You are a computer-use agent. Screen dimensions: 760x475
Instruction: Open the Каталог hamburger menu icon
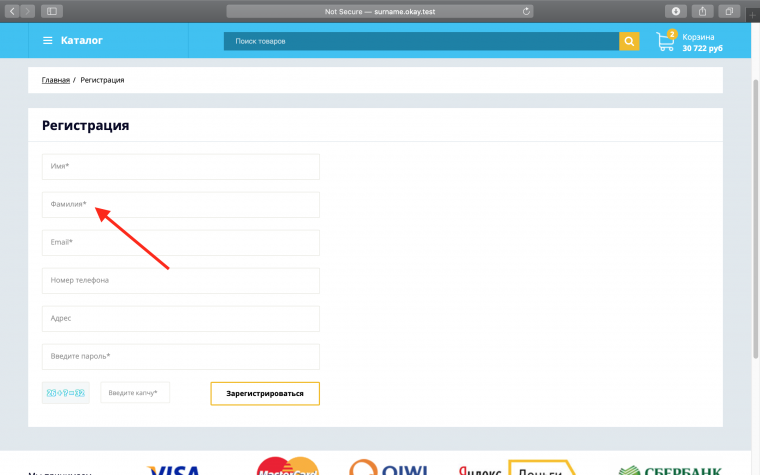tap(47, 41)
